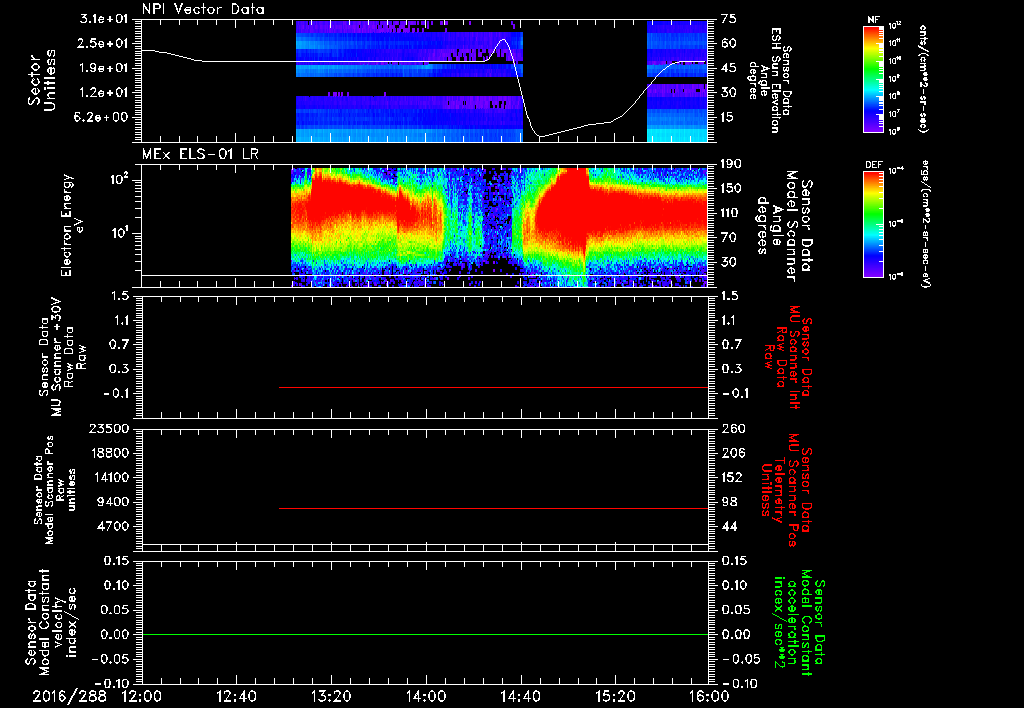Click the 'DEF' color bar heading
Image resolution: width=1024 pixels, height=708 pixels.
coord(874,165)
